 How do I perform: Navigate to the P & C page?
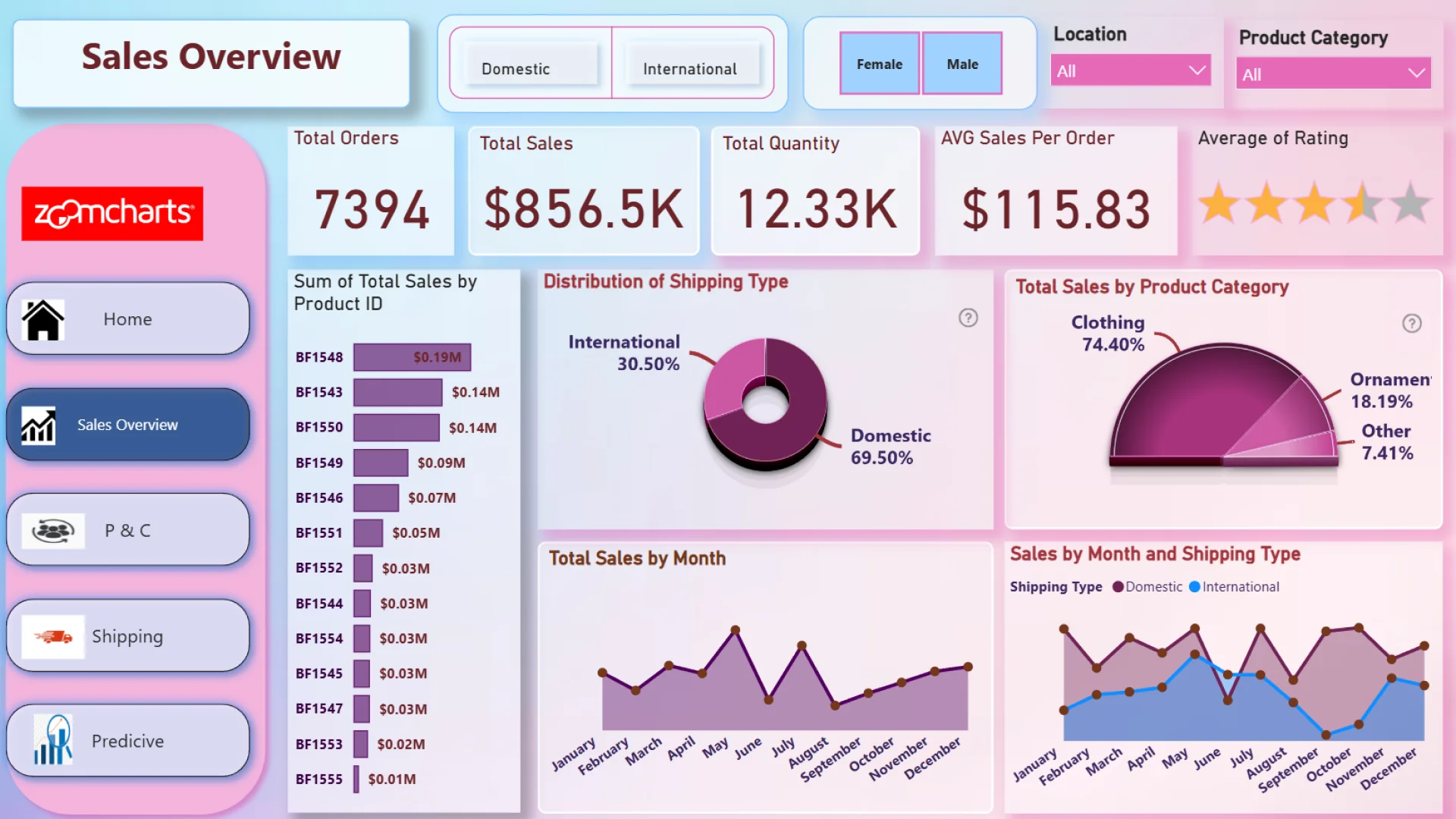[x=128, y=530]
